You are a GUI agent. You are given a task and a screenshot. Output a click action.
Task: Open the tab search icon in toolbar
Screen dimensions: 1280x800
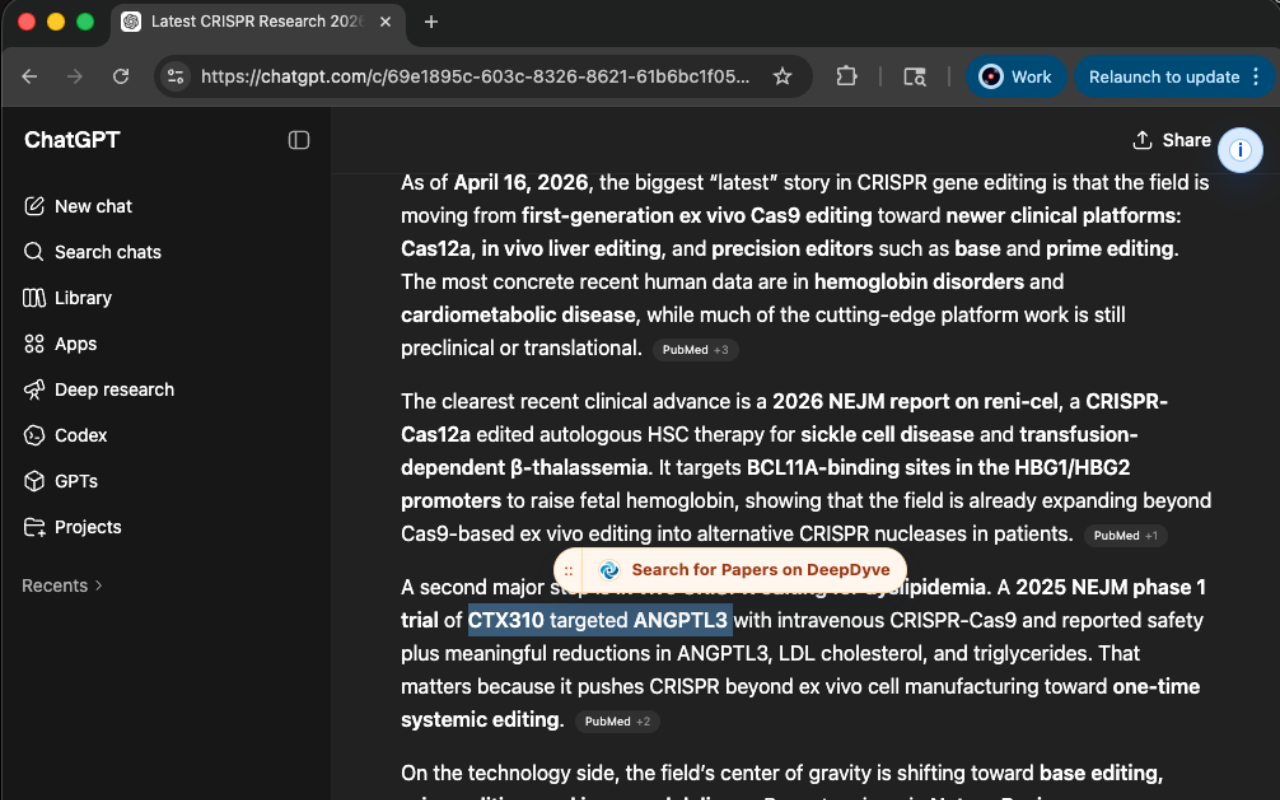tap(915, 77)
